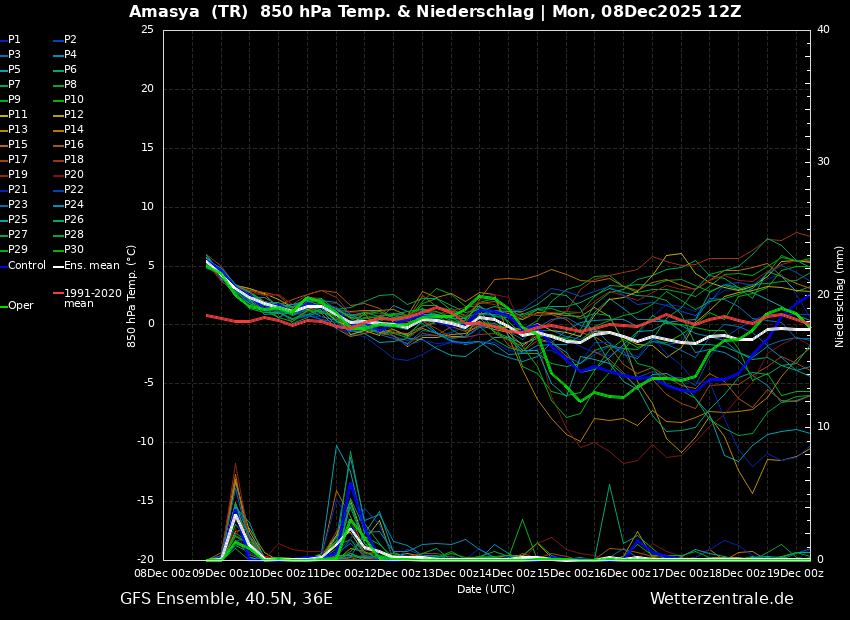Click the P14 legend entry
The image size is (850, 620).
click(68, 130)
